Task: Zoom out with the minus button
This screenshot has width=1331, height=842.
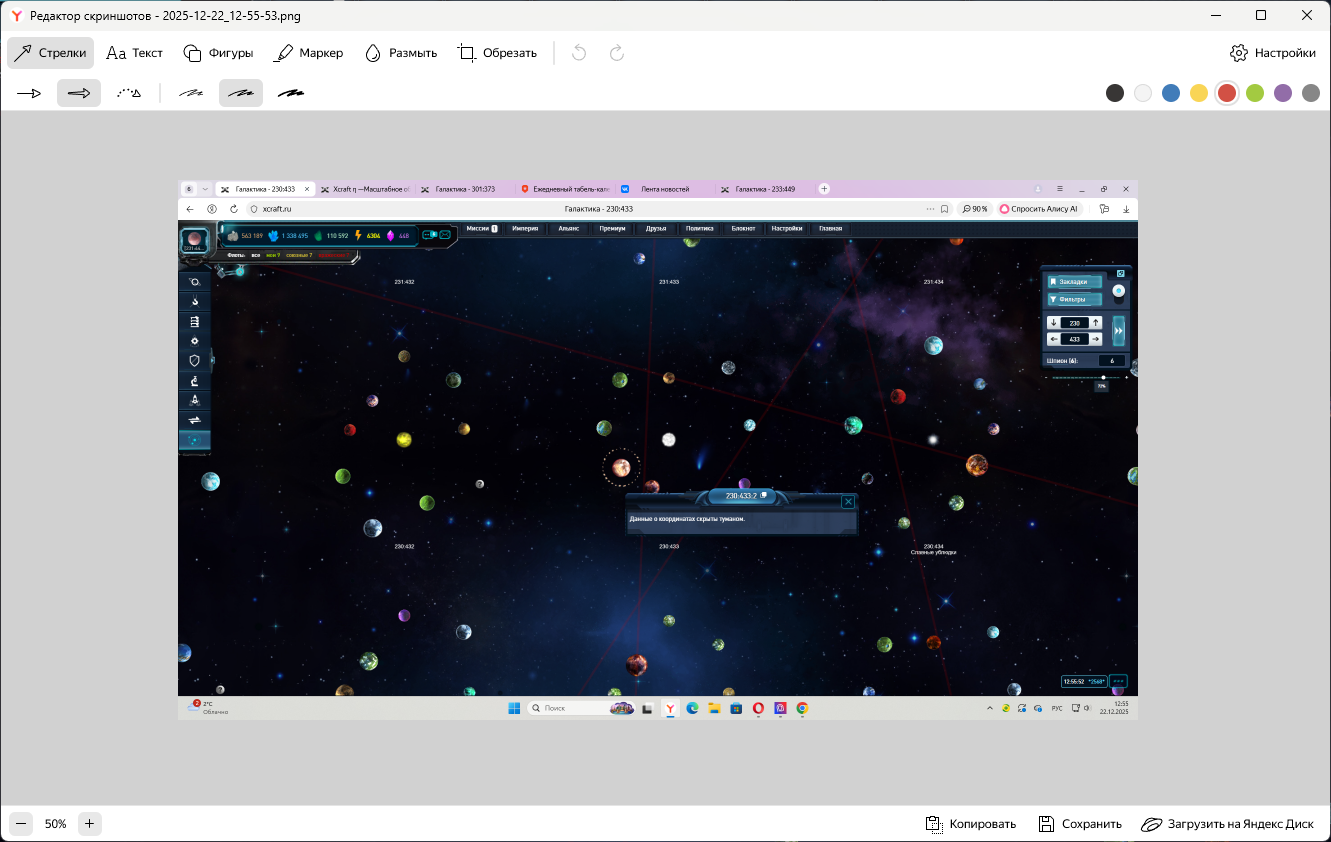Action: pyautogui.click(x=21, y=824)
